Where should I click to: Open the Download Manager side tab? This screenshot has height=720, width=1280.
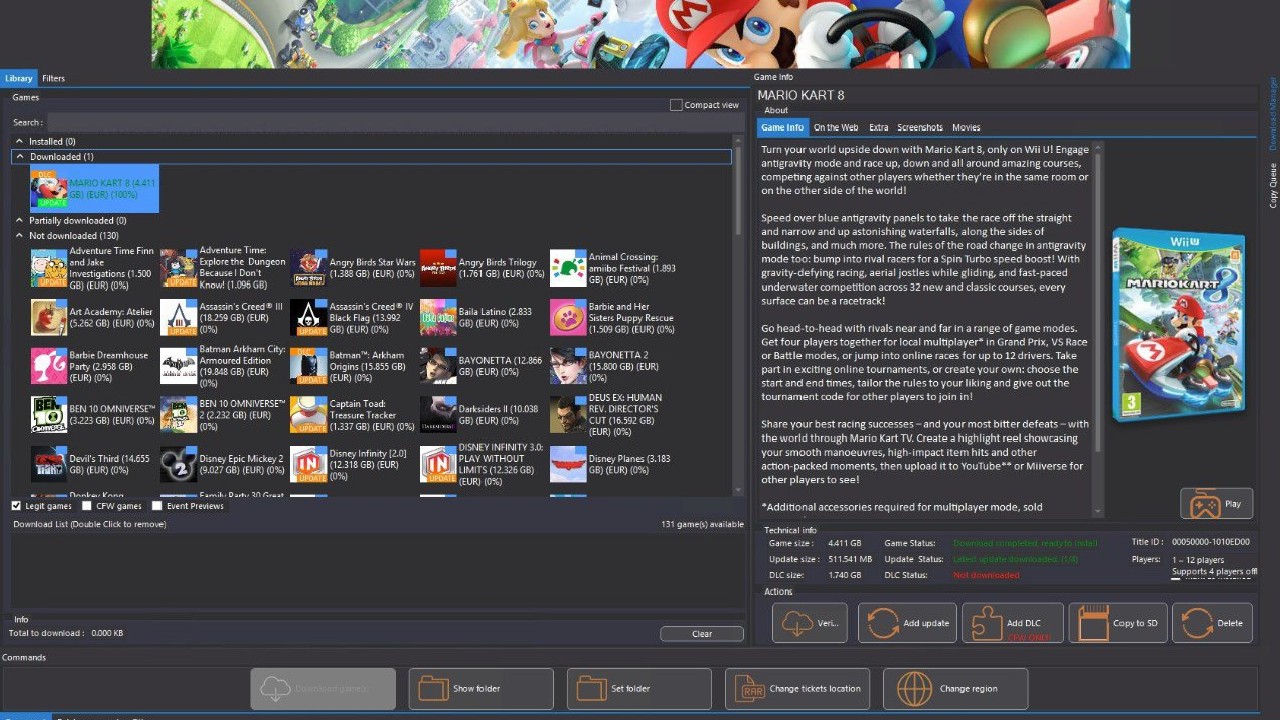[x=1274, y=112]
